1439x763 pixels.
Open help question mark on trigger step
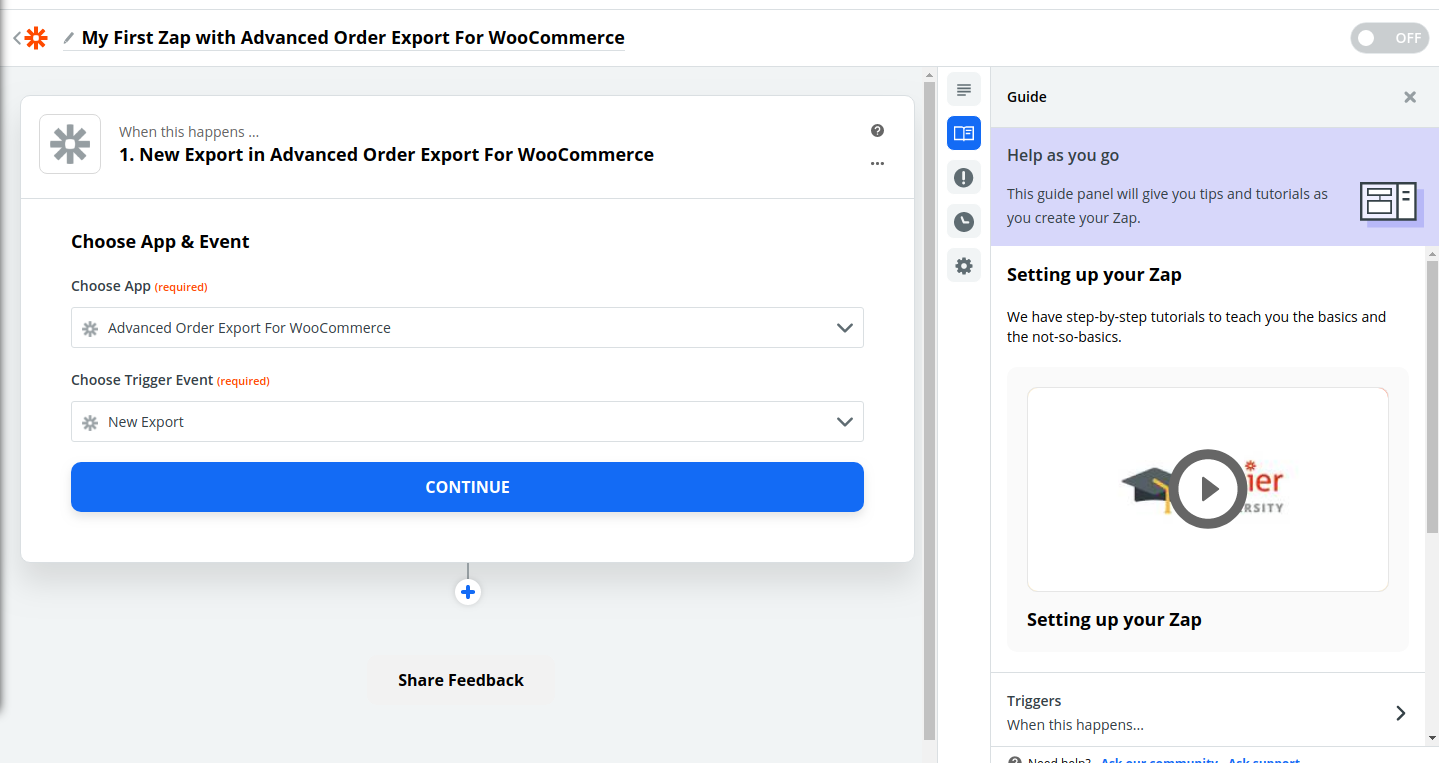point(877,130)
